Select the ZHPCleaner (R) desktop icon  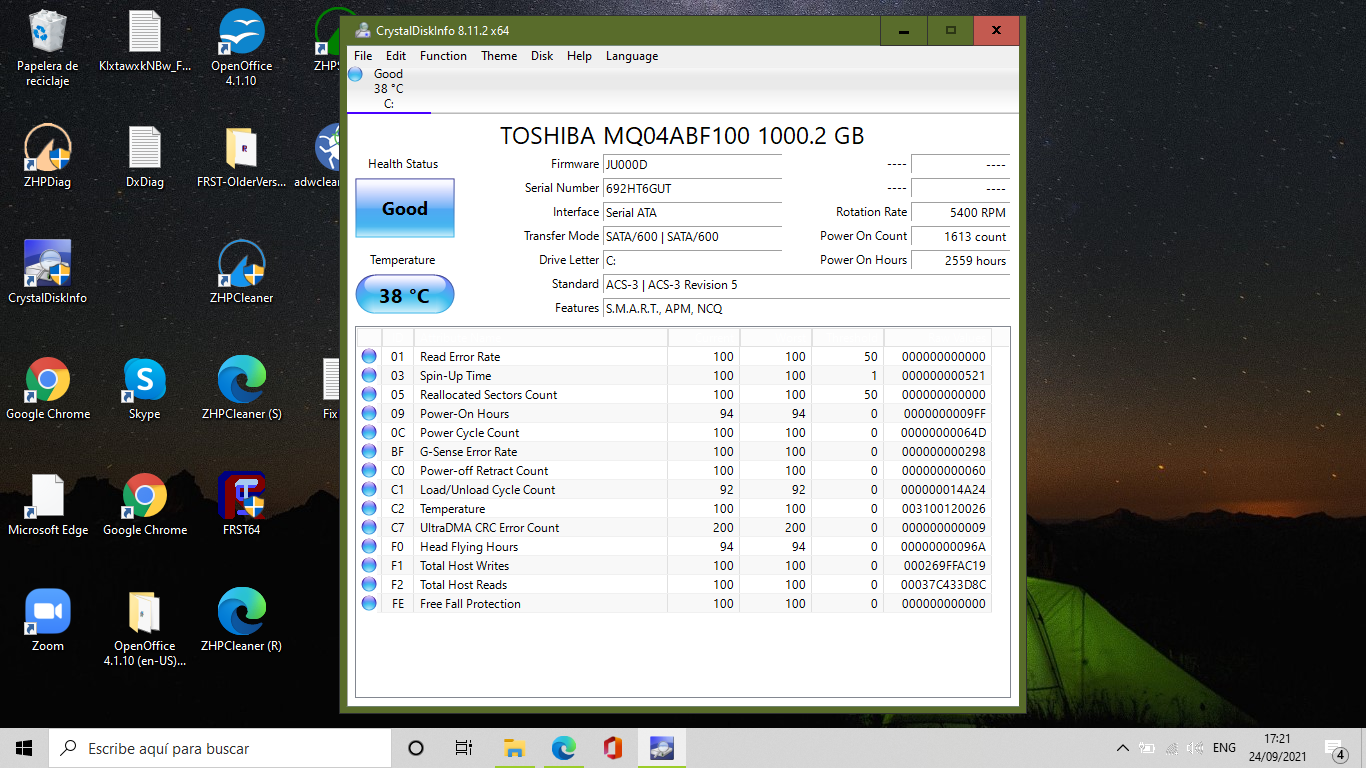pos(241,620)
